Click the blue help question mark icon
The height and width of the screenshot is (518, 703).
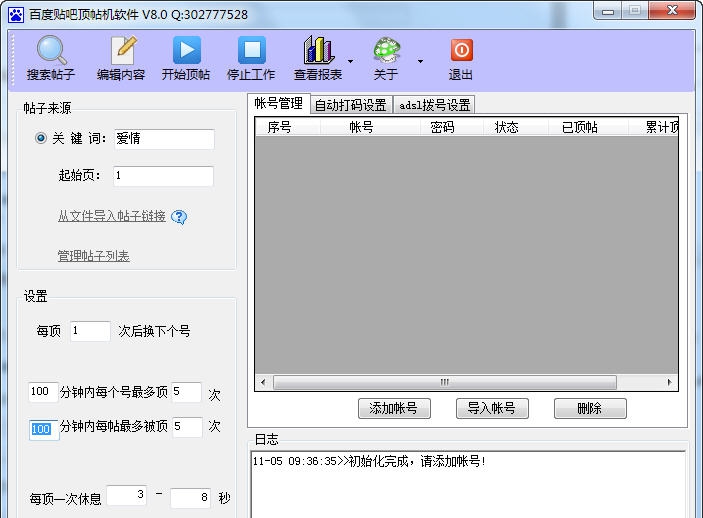(180, 217)
